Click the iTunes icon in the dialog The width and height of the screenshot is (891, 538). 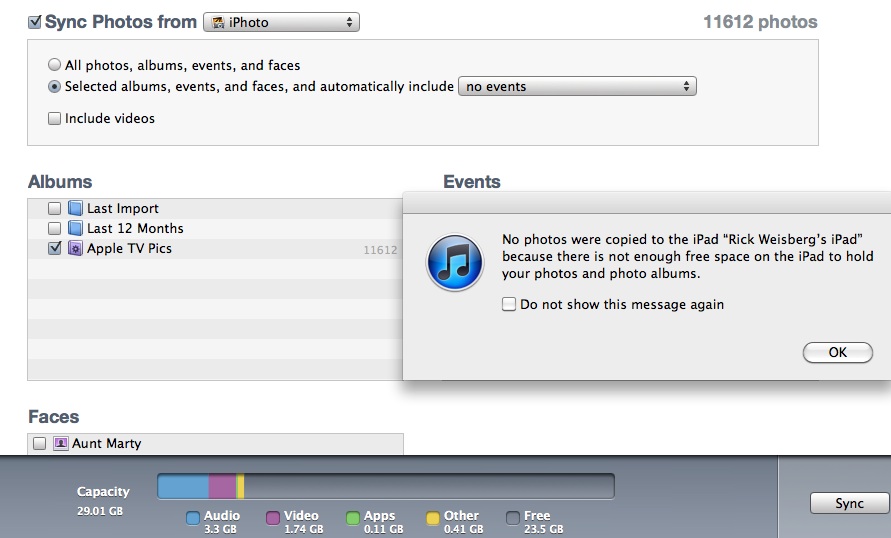click(455, 263)
